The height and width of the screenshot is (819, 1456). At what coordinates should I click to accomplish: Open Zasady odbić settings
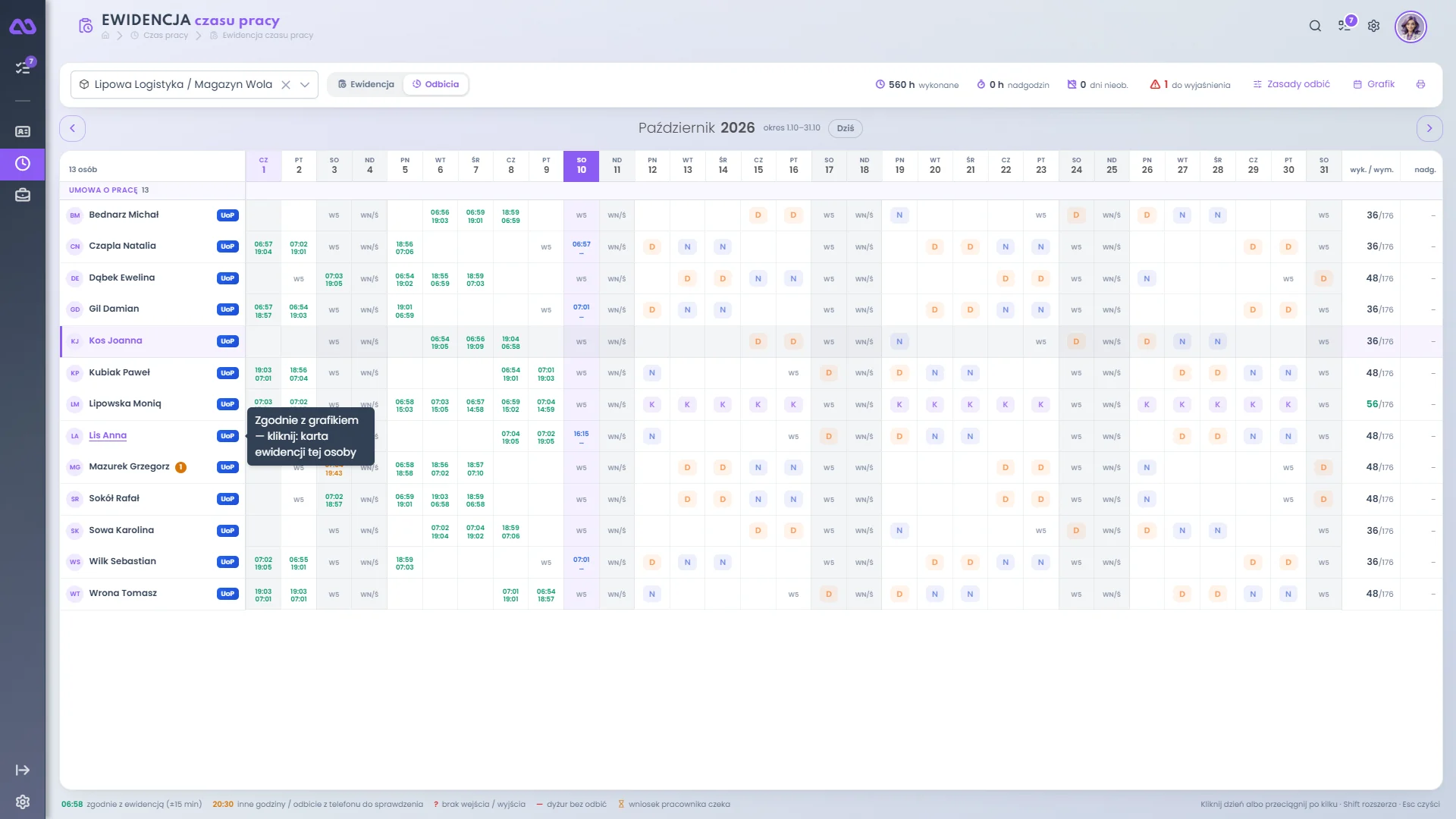pos(1291,84)
